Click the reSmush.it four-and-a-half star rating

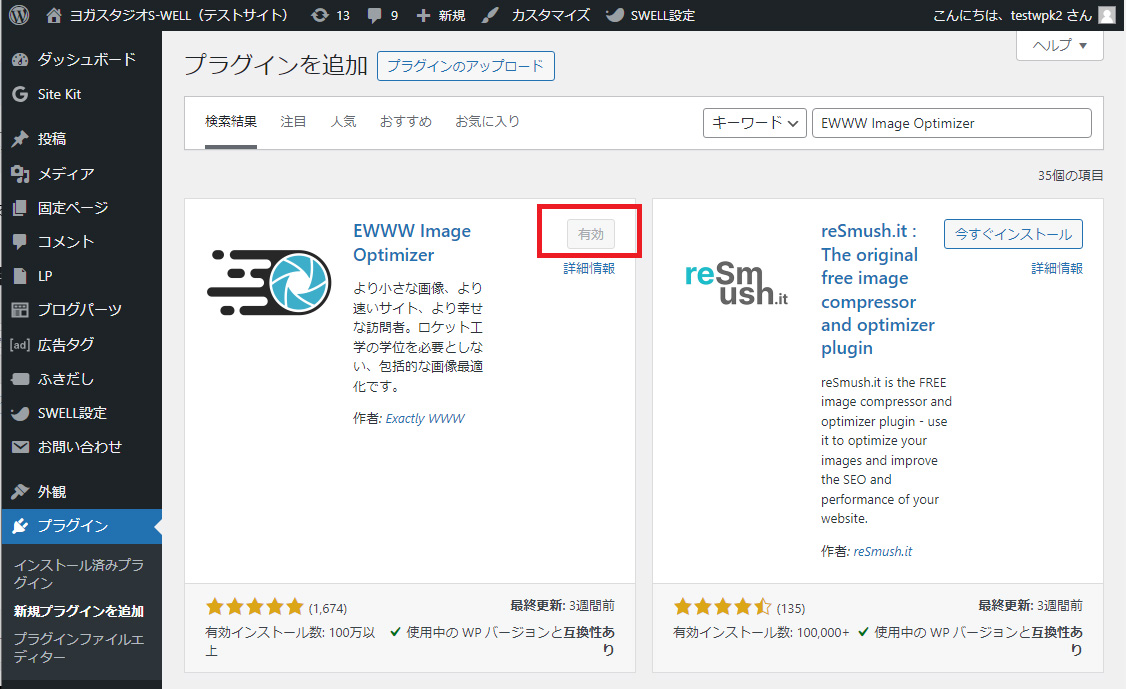click(x=722, y=607)
